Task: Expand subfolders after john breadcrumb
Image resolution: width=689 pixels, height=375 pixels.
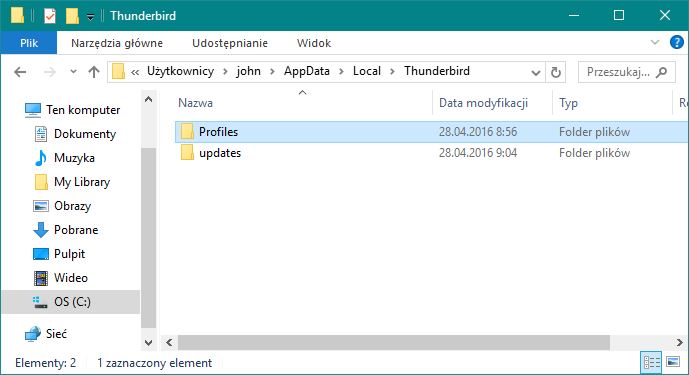Action: [272, 72]
